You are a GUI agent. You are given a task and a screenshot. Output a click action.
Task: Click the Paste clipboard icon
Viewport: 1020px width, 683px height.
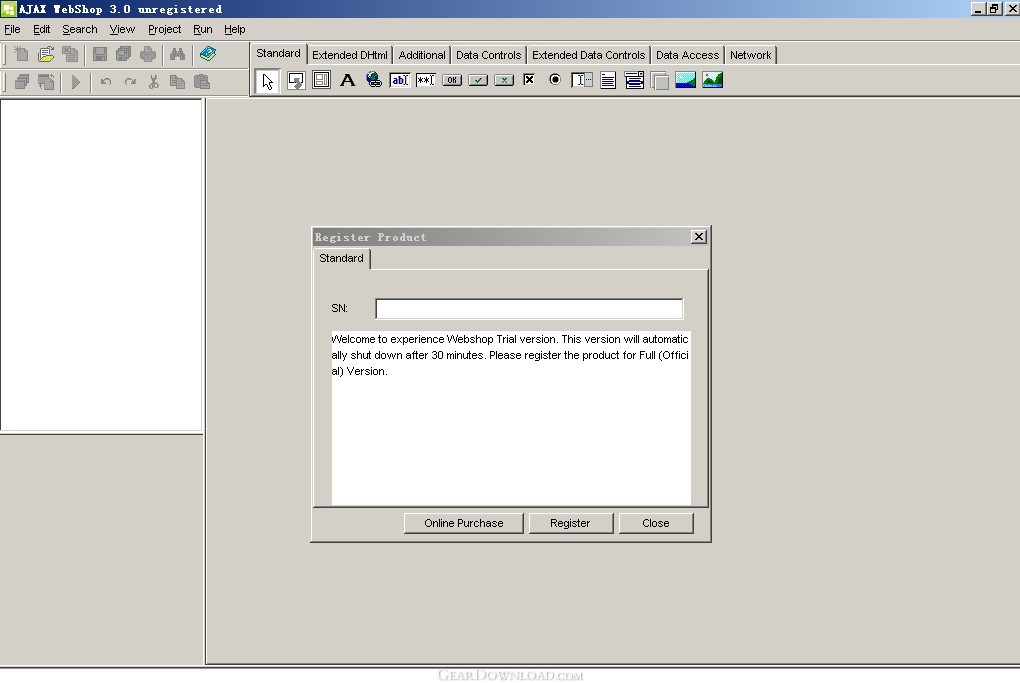(x=202, y=82)
